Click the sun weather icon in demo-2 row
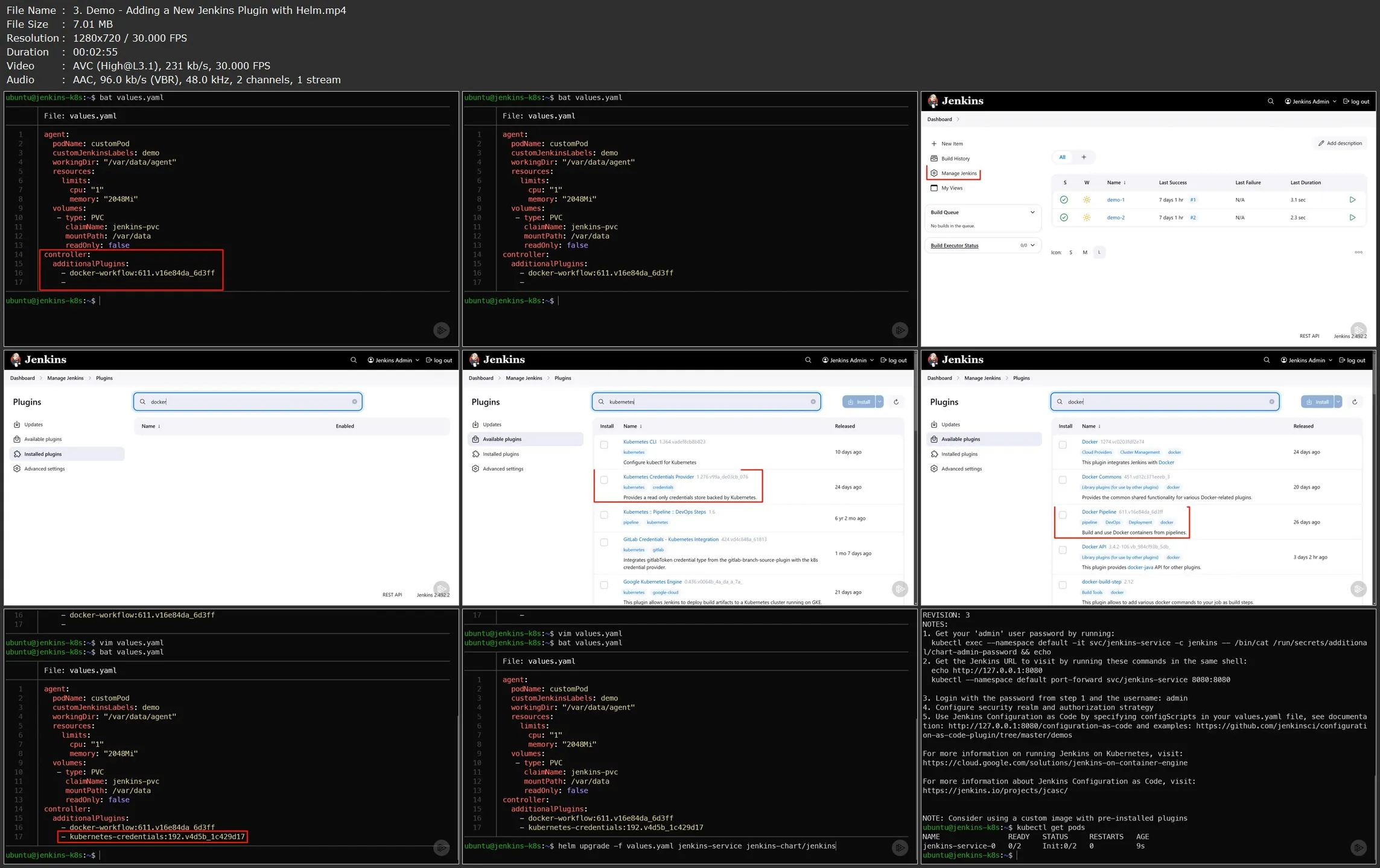 pos(1087,218)
